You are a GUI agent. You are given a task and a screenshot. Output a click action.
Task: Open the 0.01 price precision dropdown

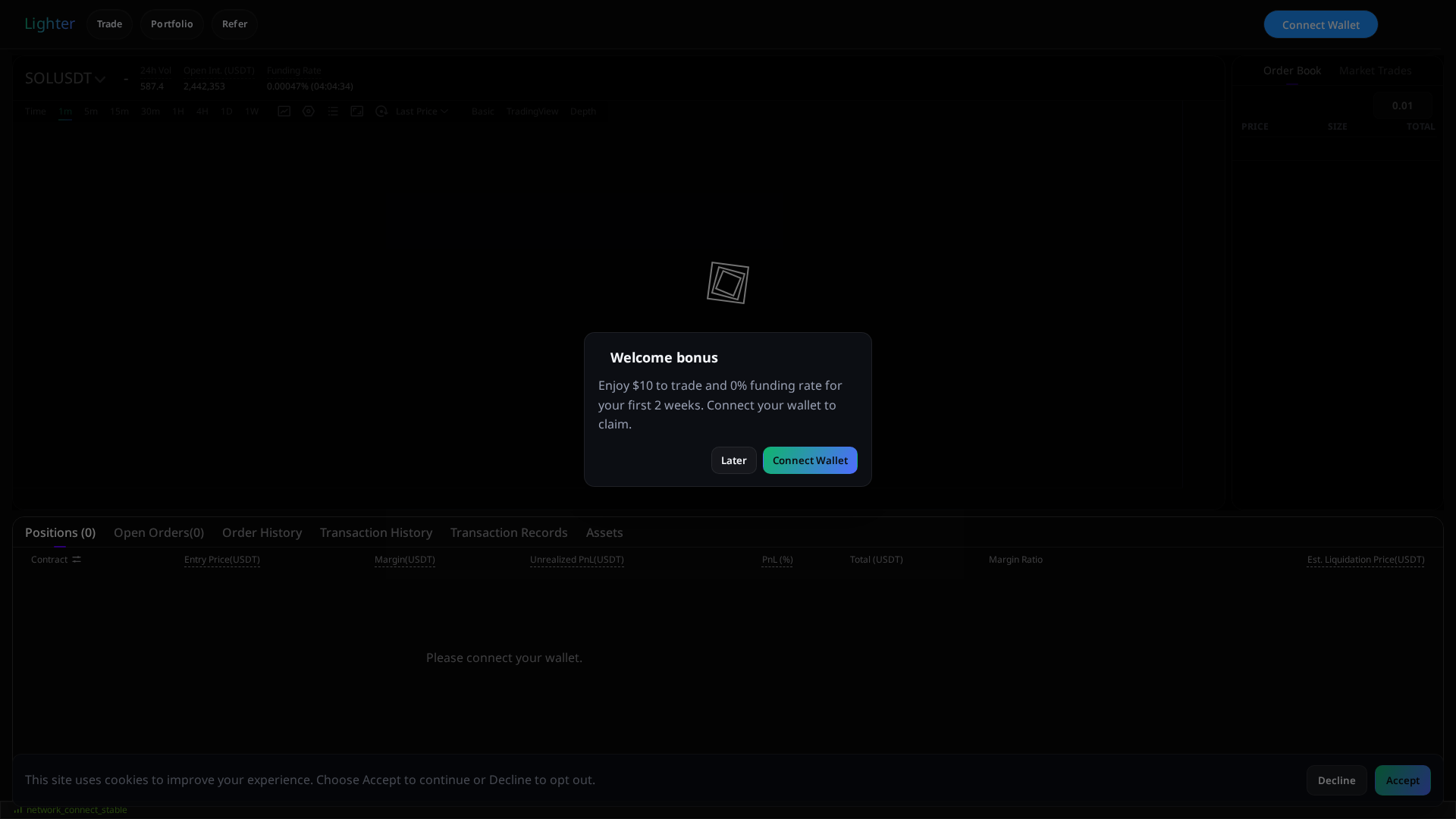pyautogui.click(x=1402, y=105)
